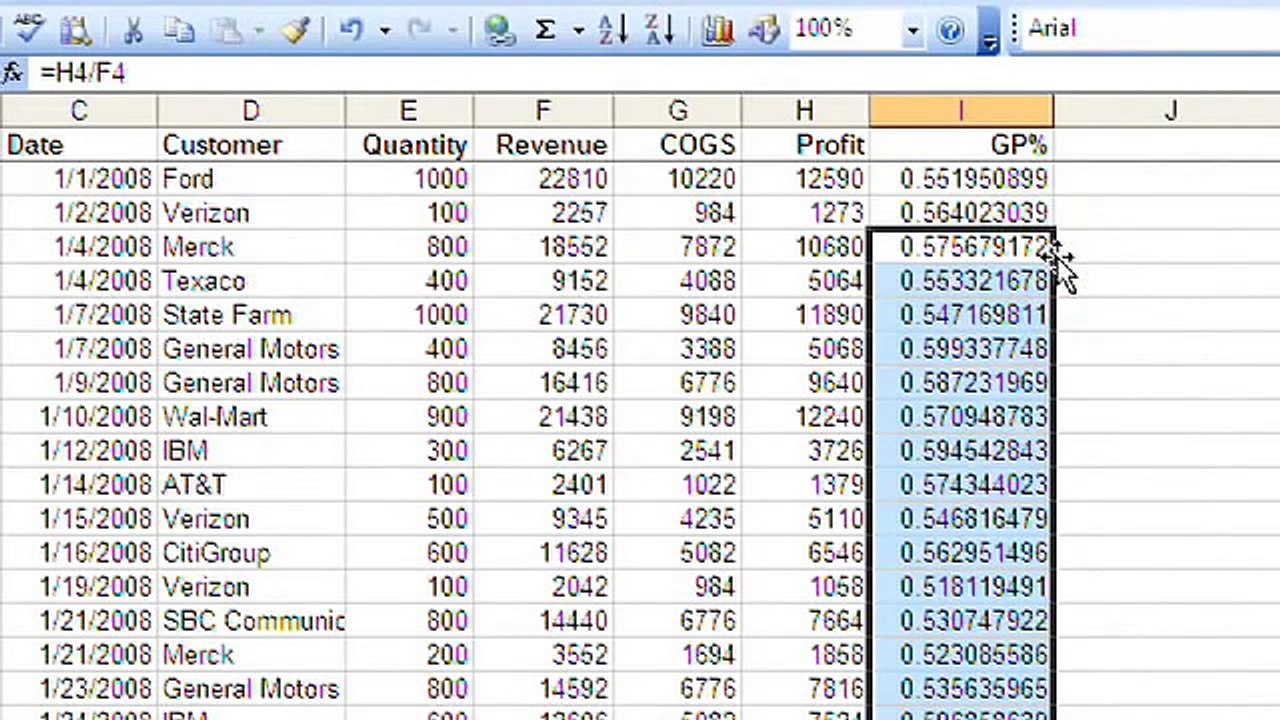Select the AT&T customer cell
Screen dimensions: 1280x720
pos(251,485)
